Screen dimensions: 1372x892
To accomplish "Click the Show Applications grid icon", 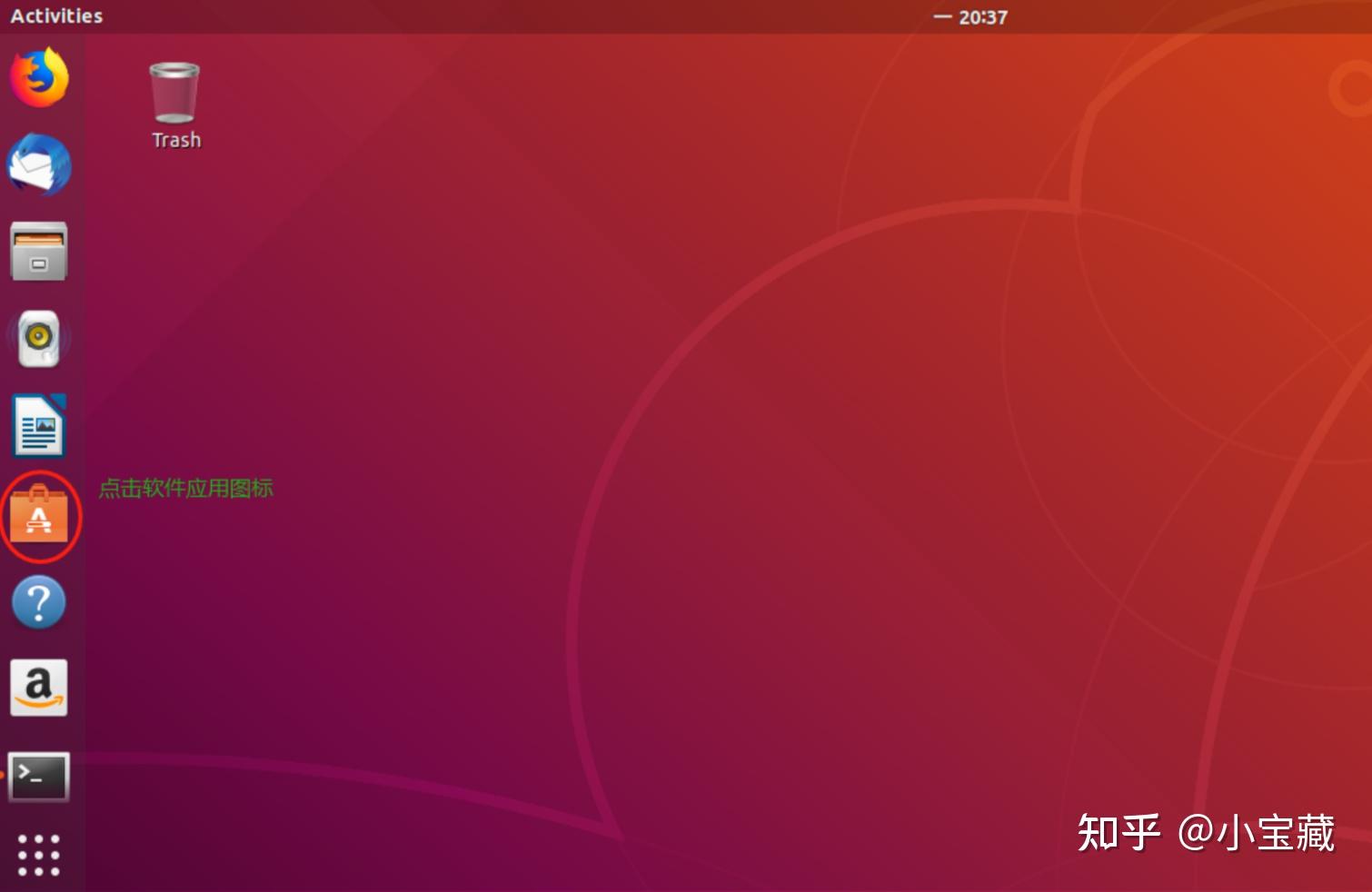I will click(x=40, y=854).
